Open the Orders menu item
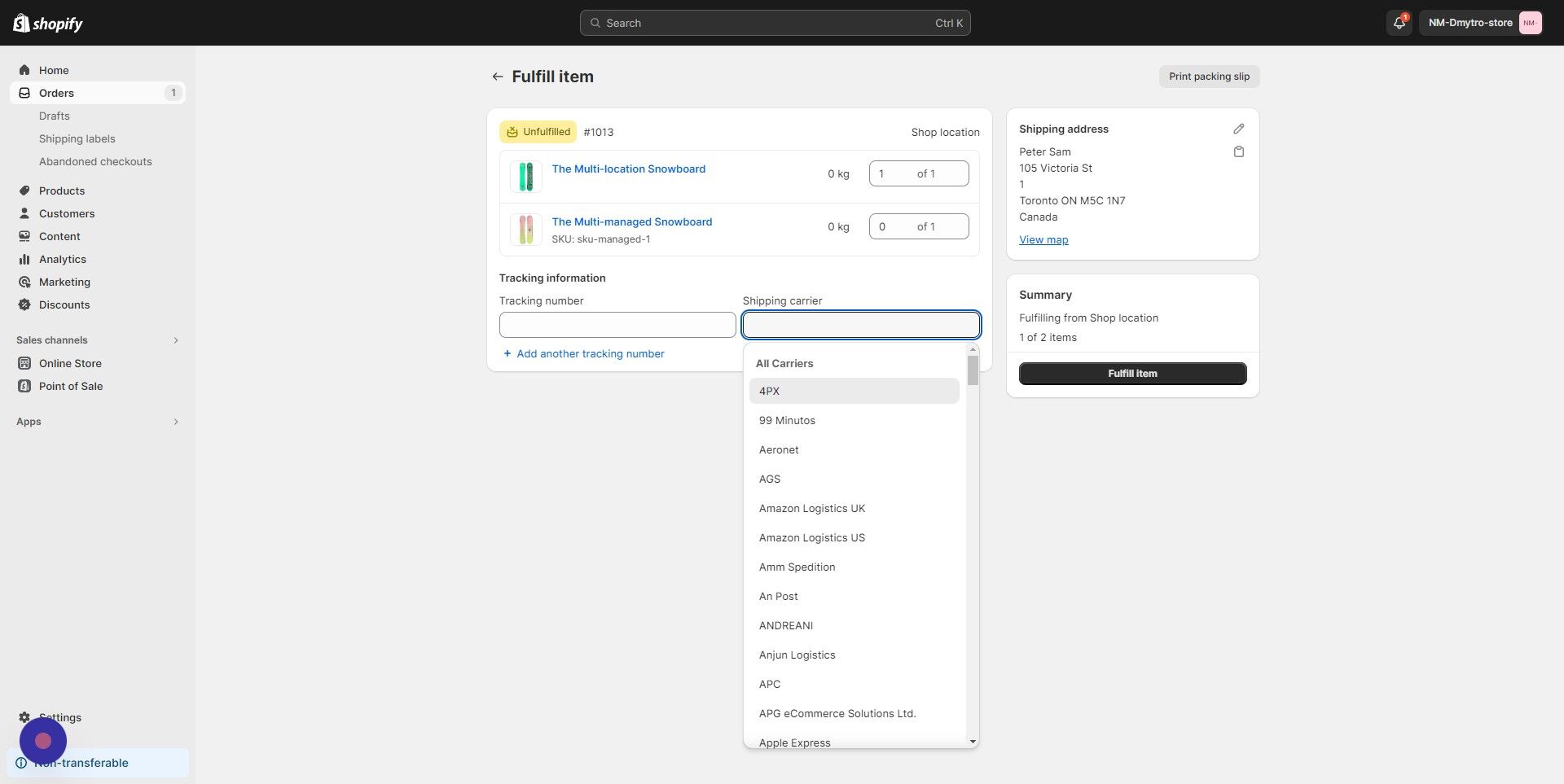This screenshot has width=1564, height=784. tap(56, 93)
